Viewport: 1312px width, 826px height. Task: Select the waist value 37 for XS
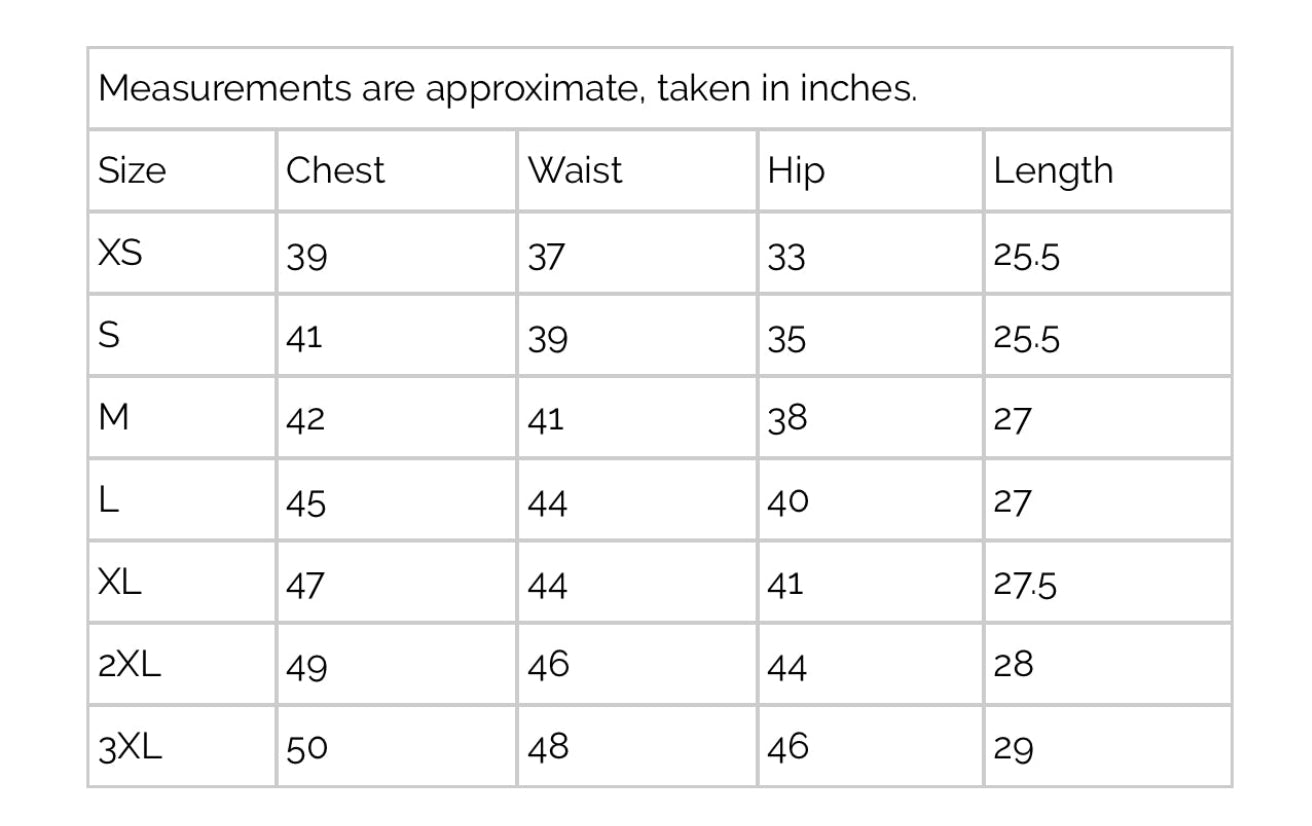pos(547,258)
